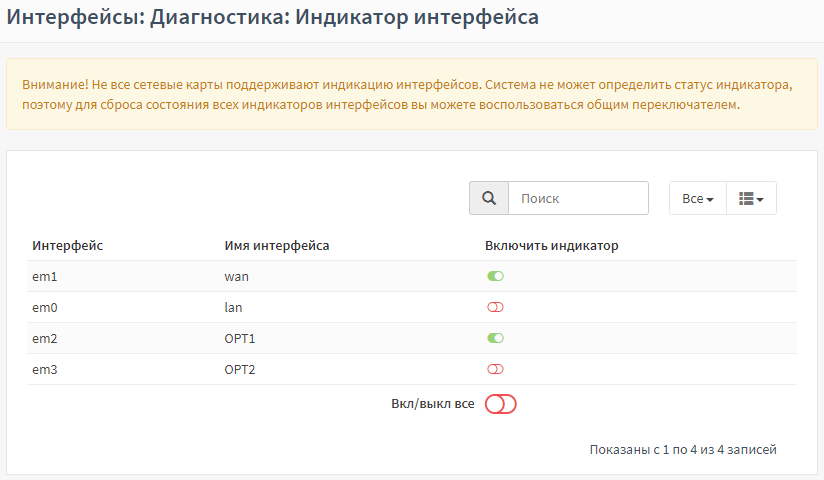Click the 'Включить индикатор' column header
The width and height of the screenshot is (824, 480).
(551, 246)
